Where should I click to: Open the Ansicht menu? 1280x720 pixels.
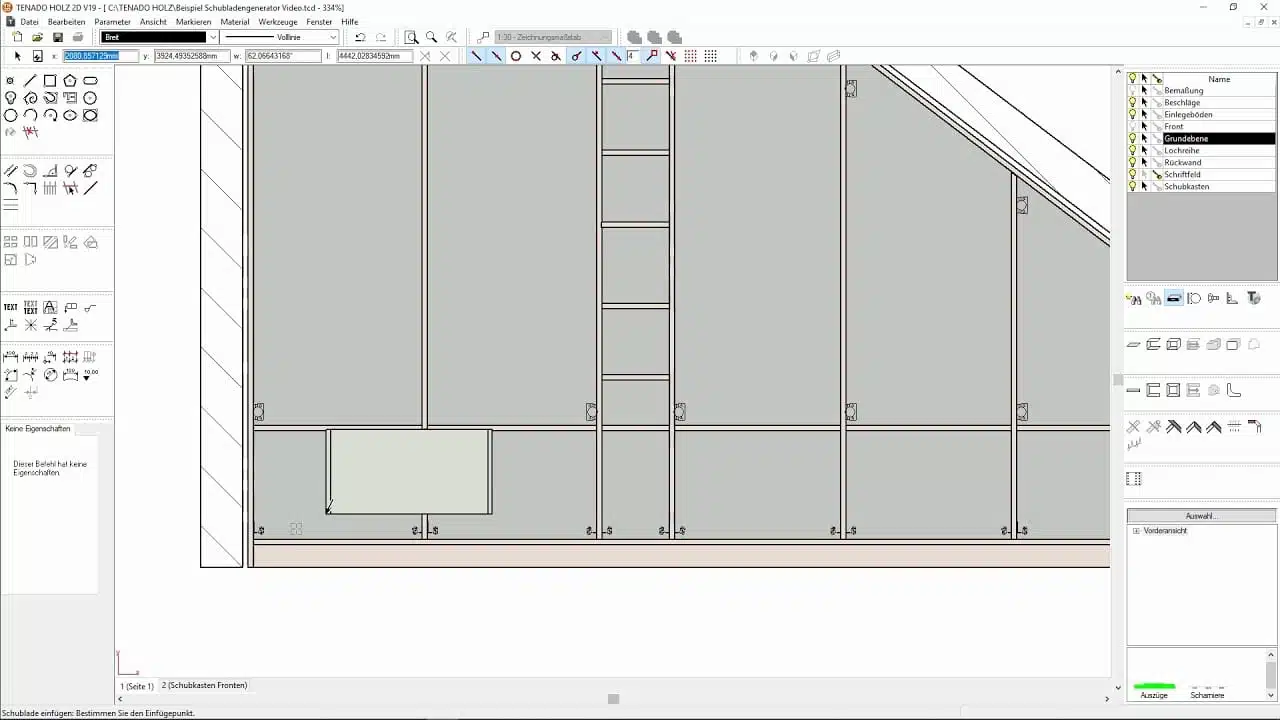[153, 22]
